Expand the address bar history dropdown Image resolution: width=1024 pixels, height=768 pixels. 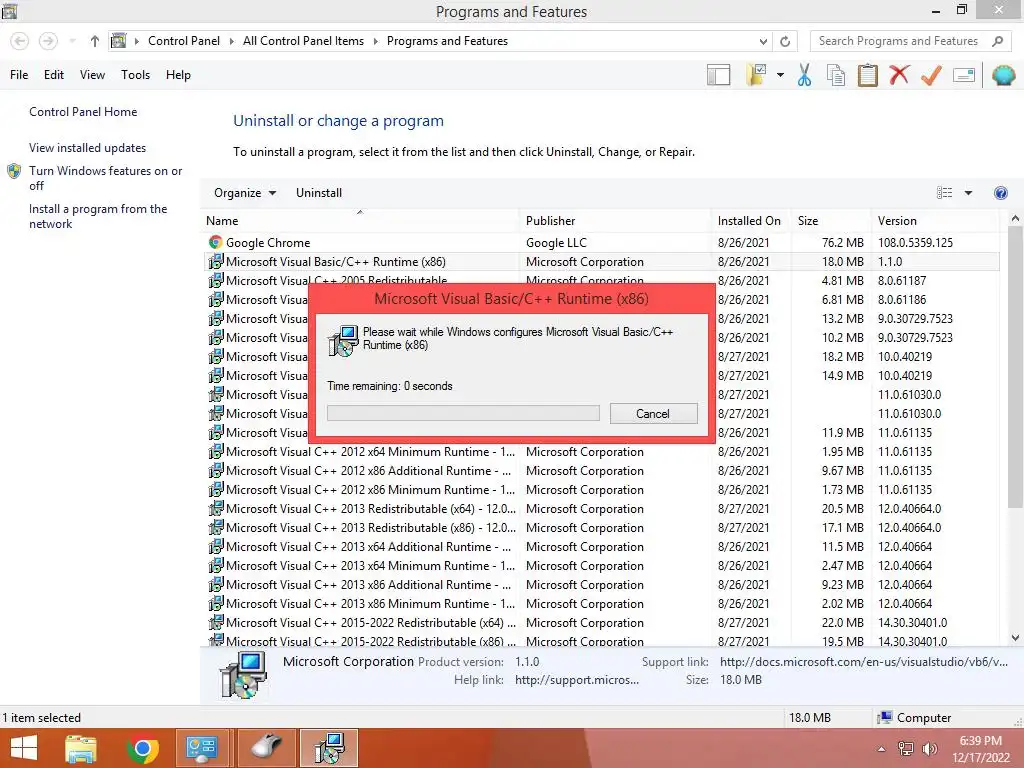(x=763, y=41)
